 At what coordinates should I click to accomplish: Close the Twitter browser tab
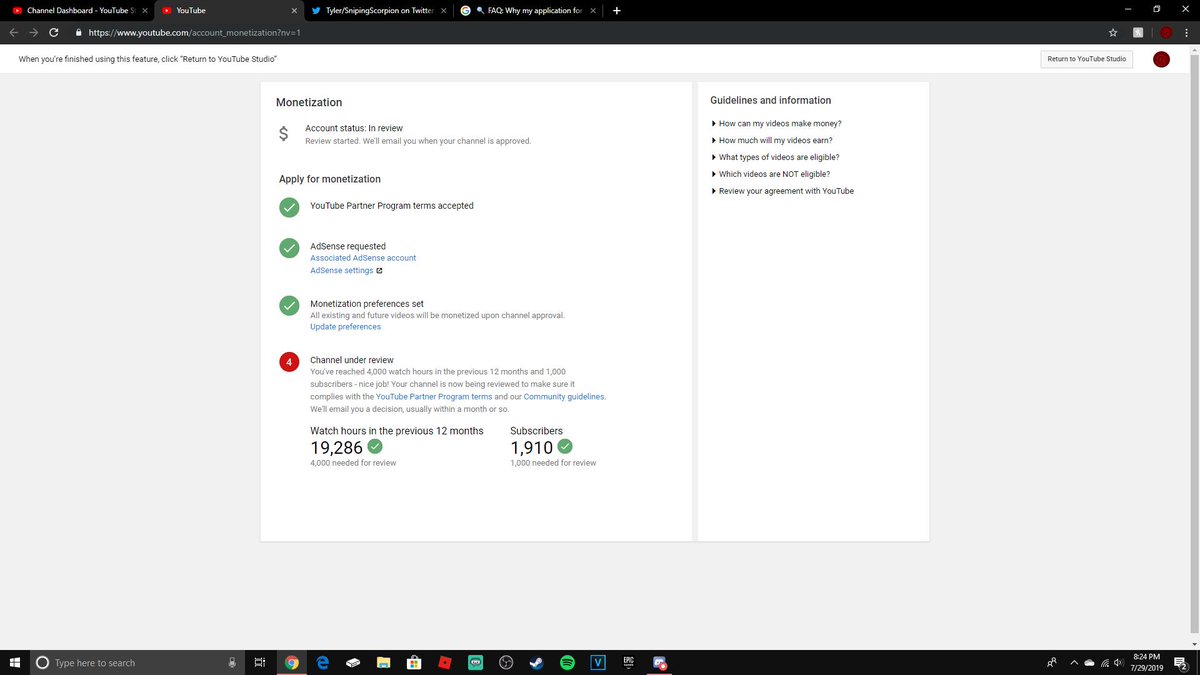(443, 11)
